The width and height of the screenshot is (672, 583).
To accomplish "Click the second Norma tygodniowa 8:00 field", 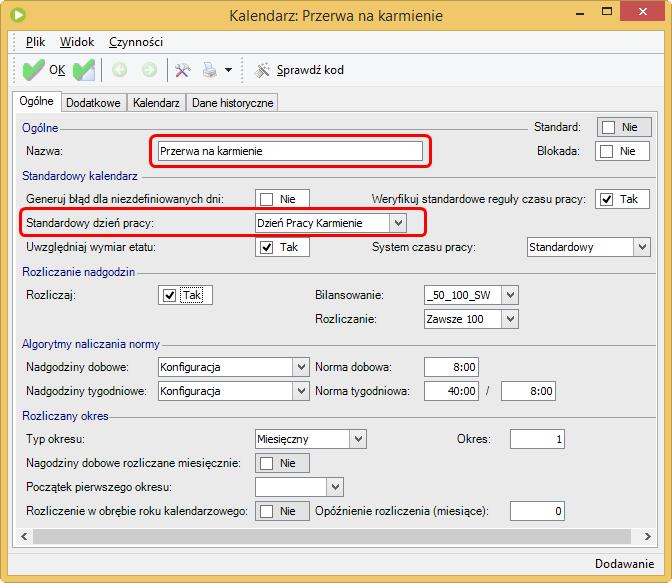I will coord(528,391).
